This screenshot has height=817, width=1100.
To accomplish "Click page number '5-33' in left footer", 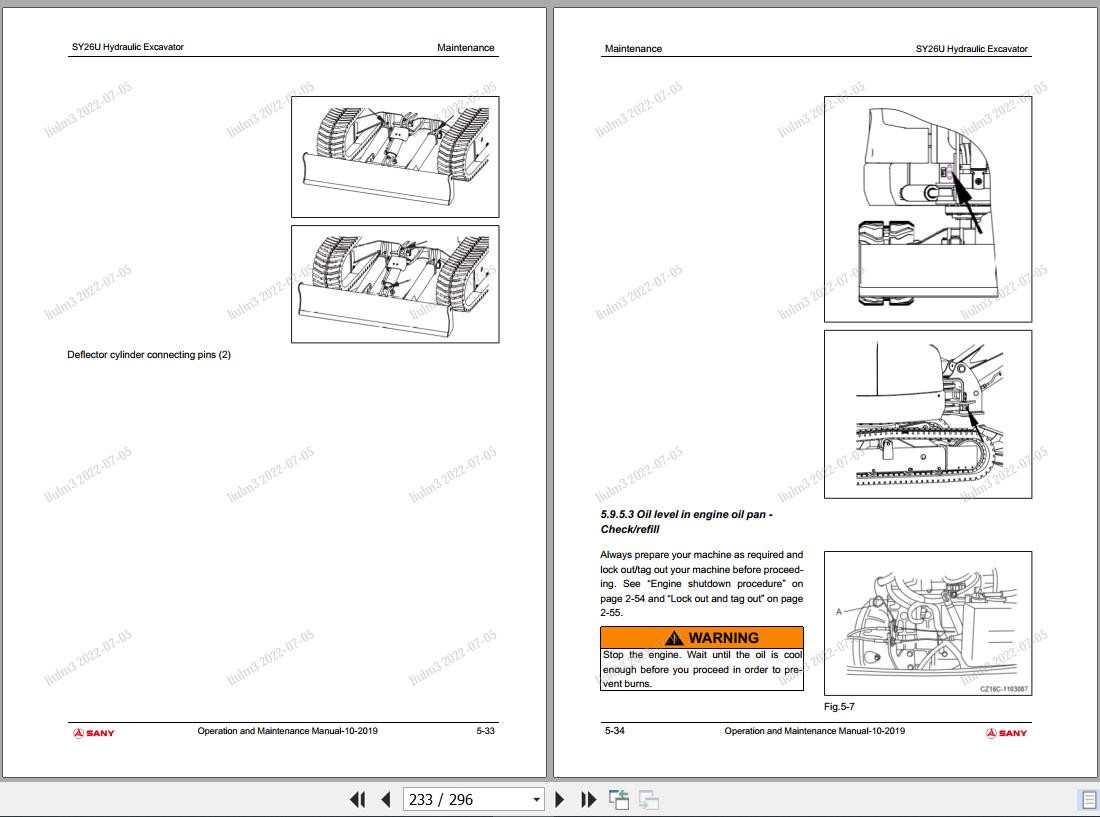I will tap(485, 731).
